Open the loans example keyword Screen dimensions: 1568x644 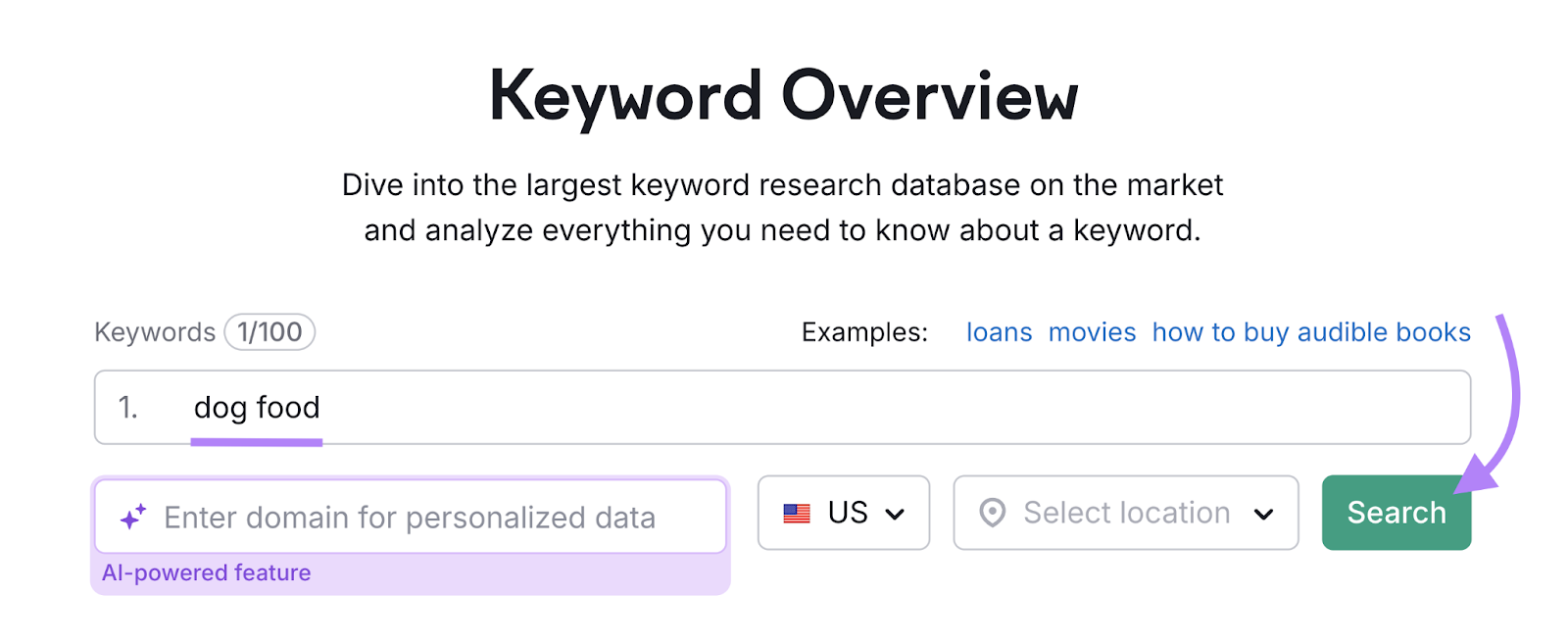click(999, 332)
